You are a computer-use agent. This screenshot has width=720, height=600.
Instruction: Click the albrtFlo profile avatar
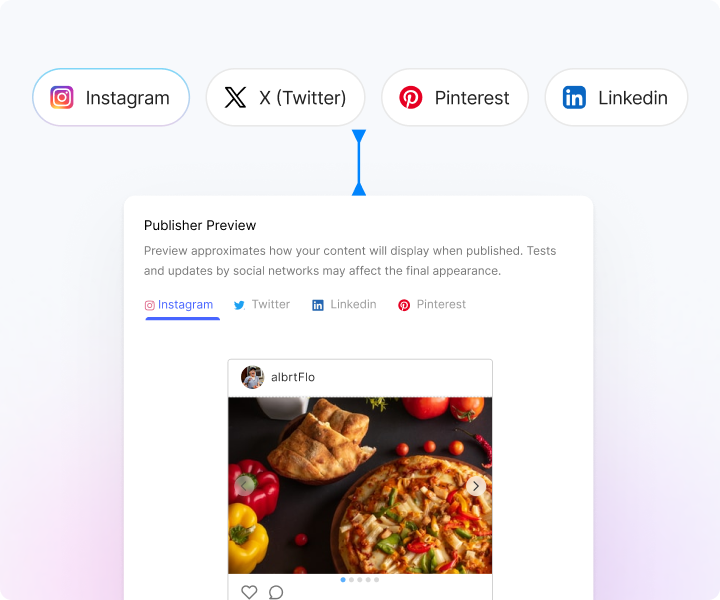[253, 377]
